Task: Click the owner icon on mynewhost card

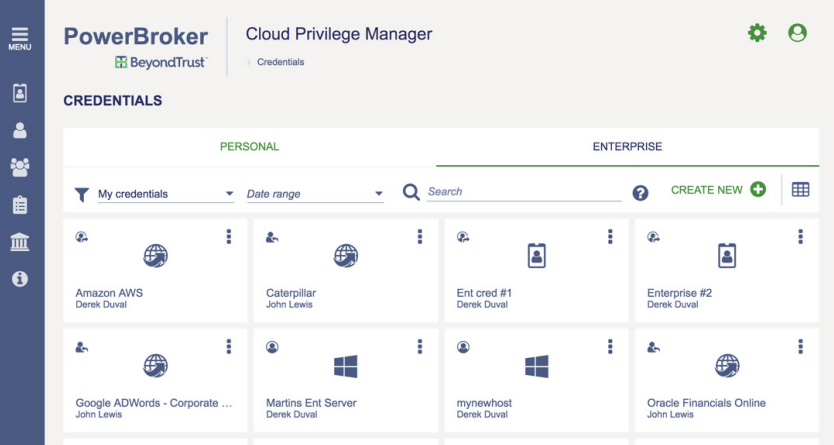Action: click(x=463, y=347)
